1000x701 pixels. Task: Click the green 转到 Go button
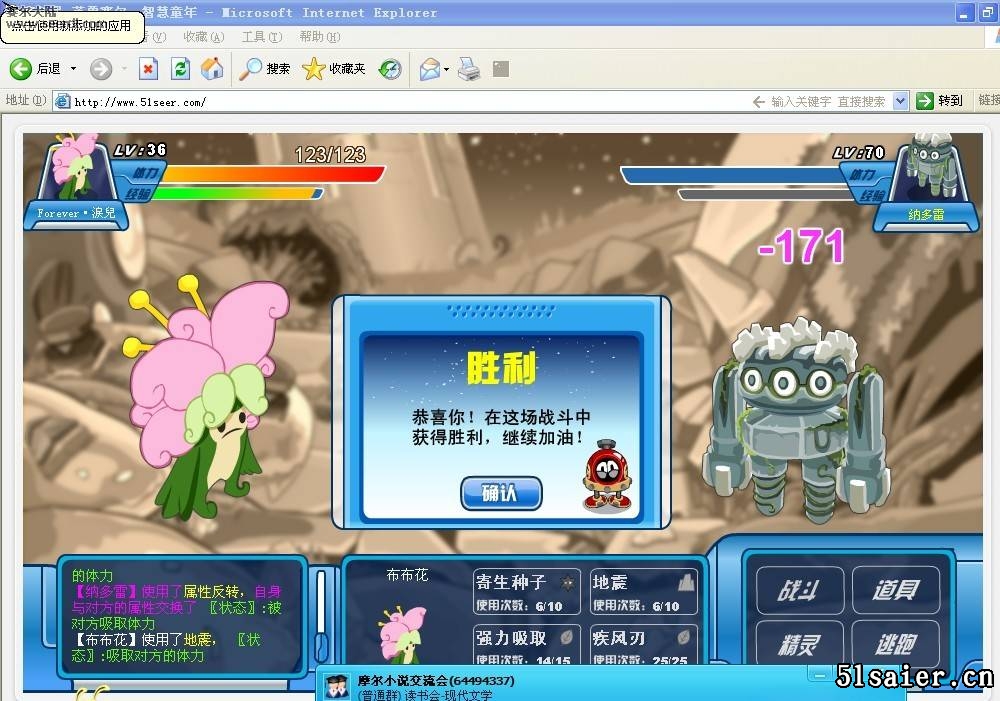(x=939, y=101)
